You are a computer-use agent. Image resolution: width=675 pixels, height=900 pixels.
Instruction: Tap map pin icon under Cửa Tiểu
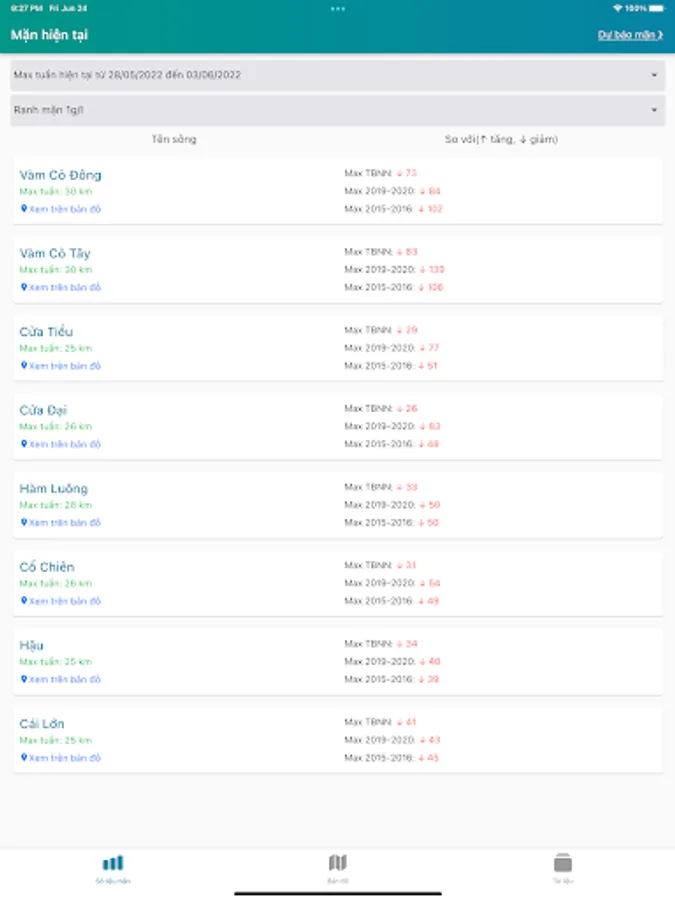coord(24,366)
